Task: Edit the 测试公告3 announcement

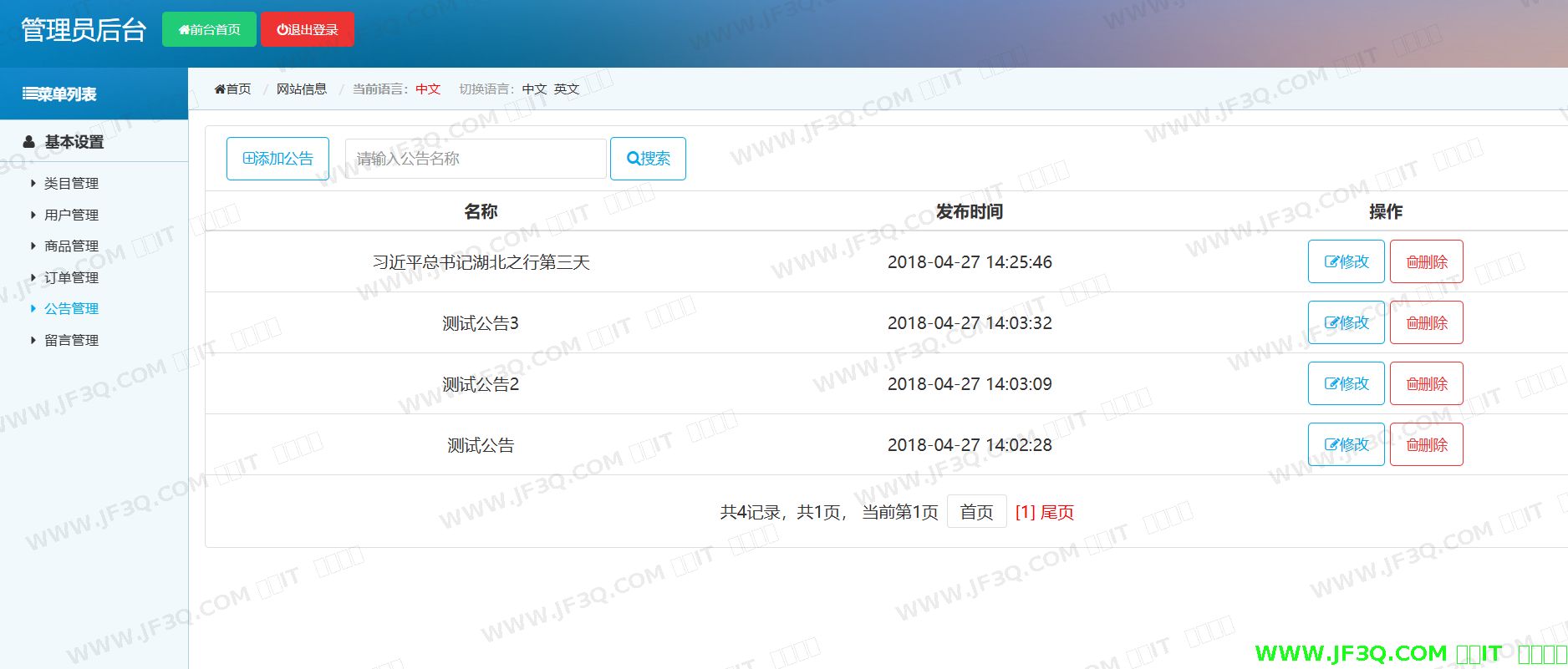Action: point(1346,322)
